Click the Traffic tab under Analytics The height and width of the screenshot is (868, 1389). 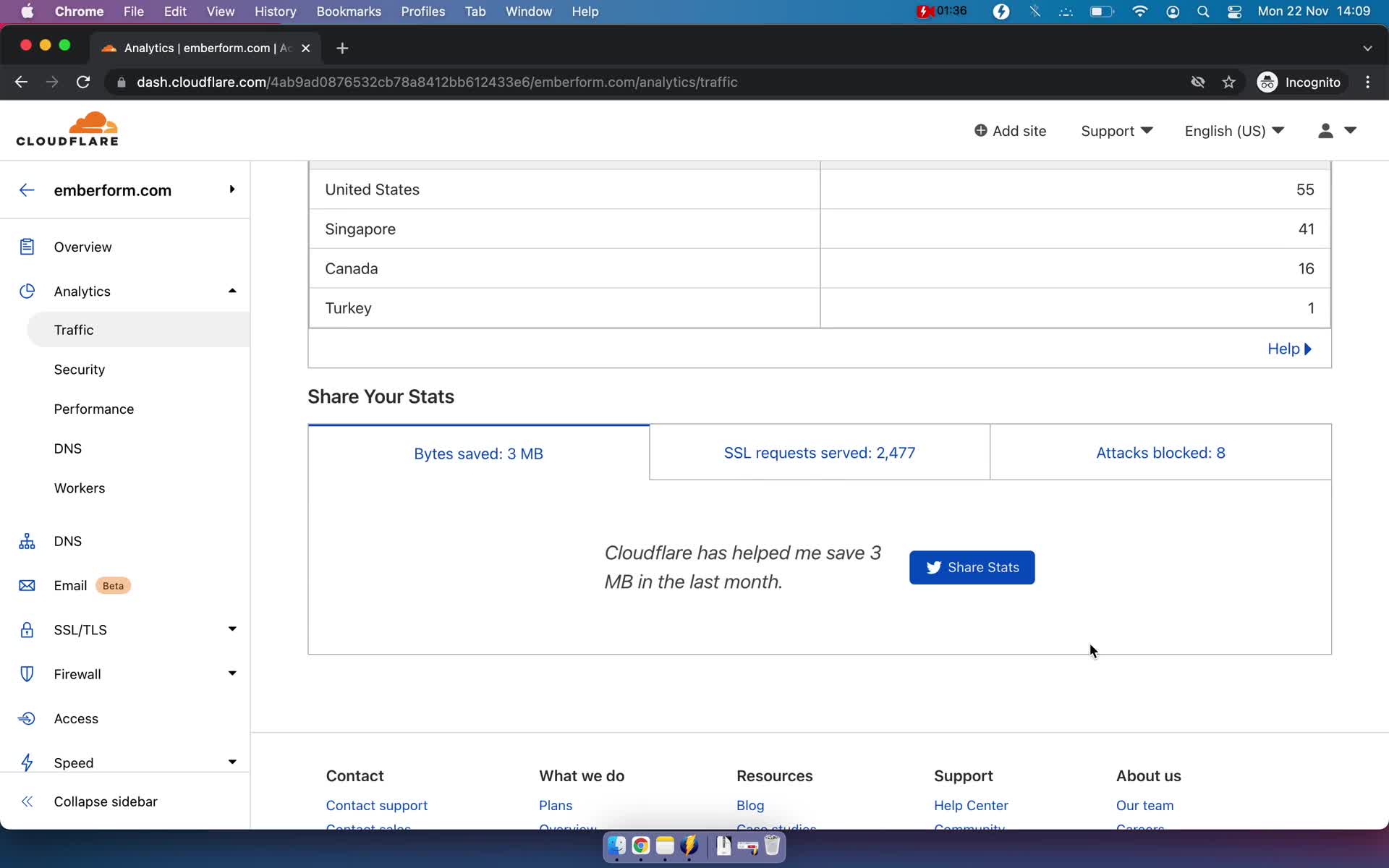tap(73, 329)
